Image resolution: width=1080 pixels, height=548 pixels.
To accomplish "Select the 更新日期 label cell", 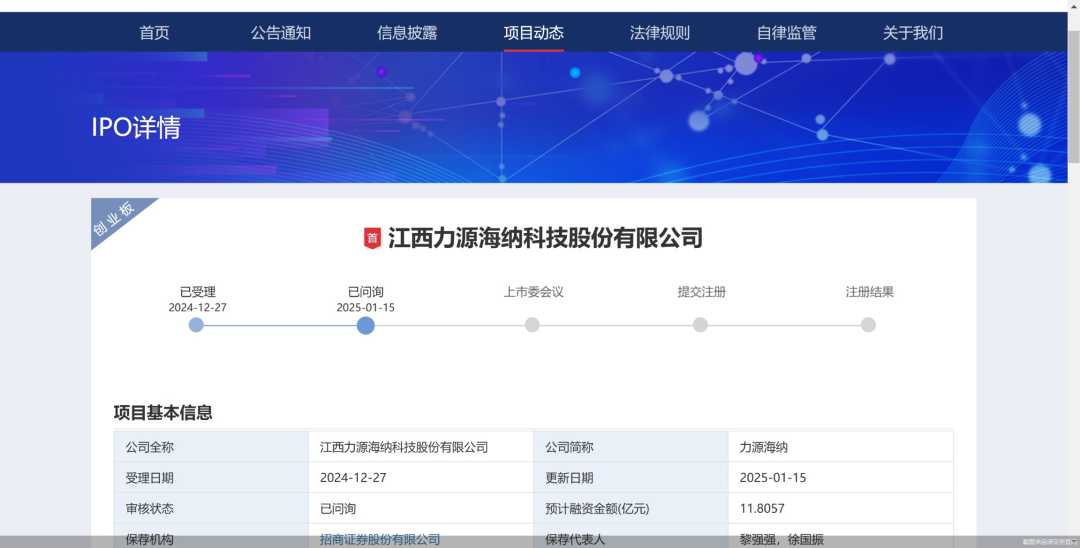I will click(x=631, y=478).
